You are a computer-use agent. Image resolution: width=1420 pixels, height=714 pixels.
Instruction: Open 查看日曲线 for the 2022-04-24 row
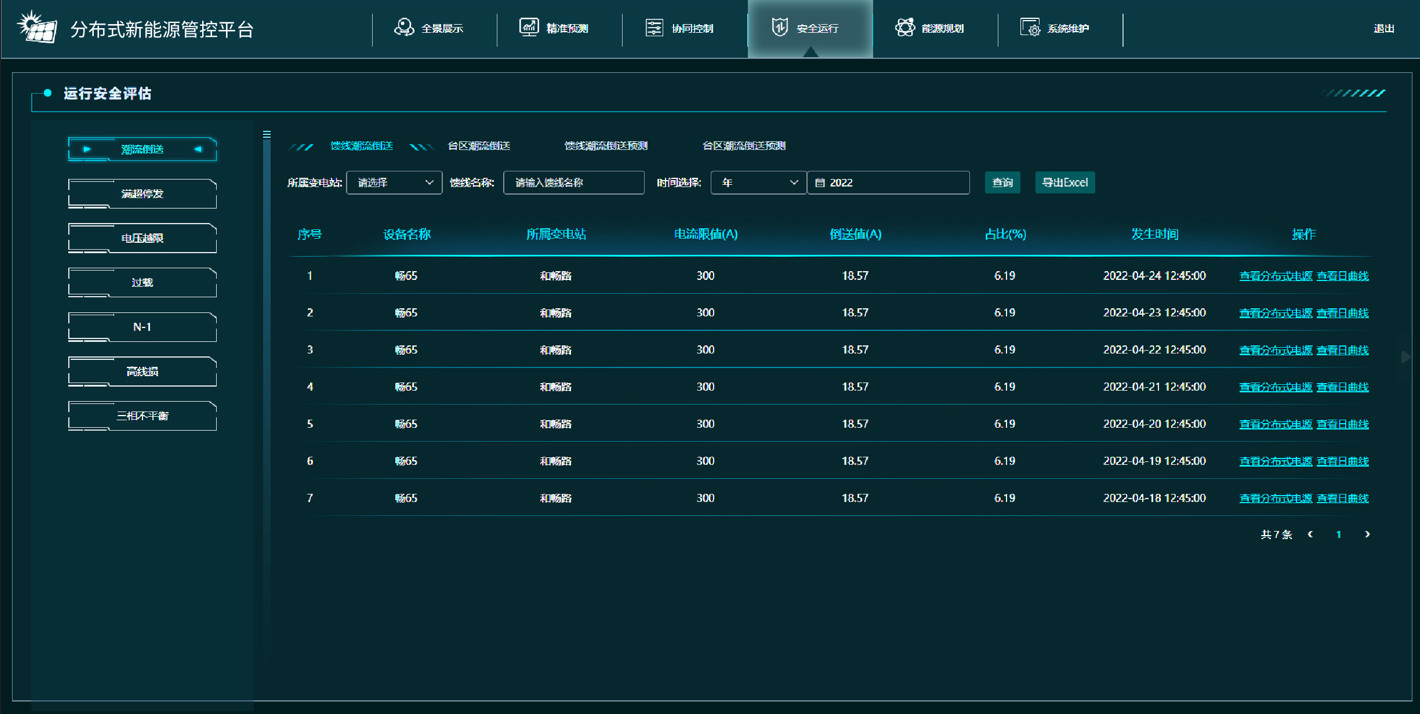point(1342,276)
